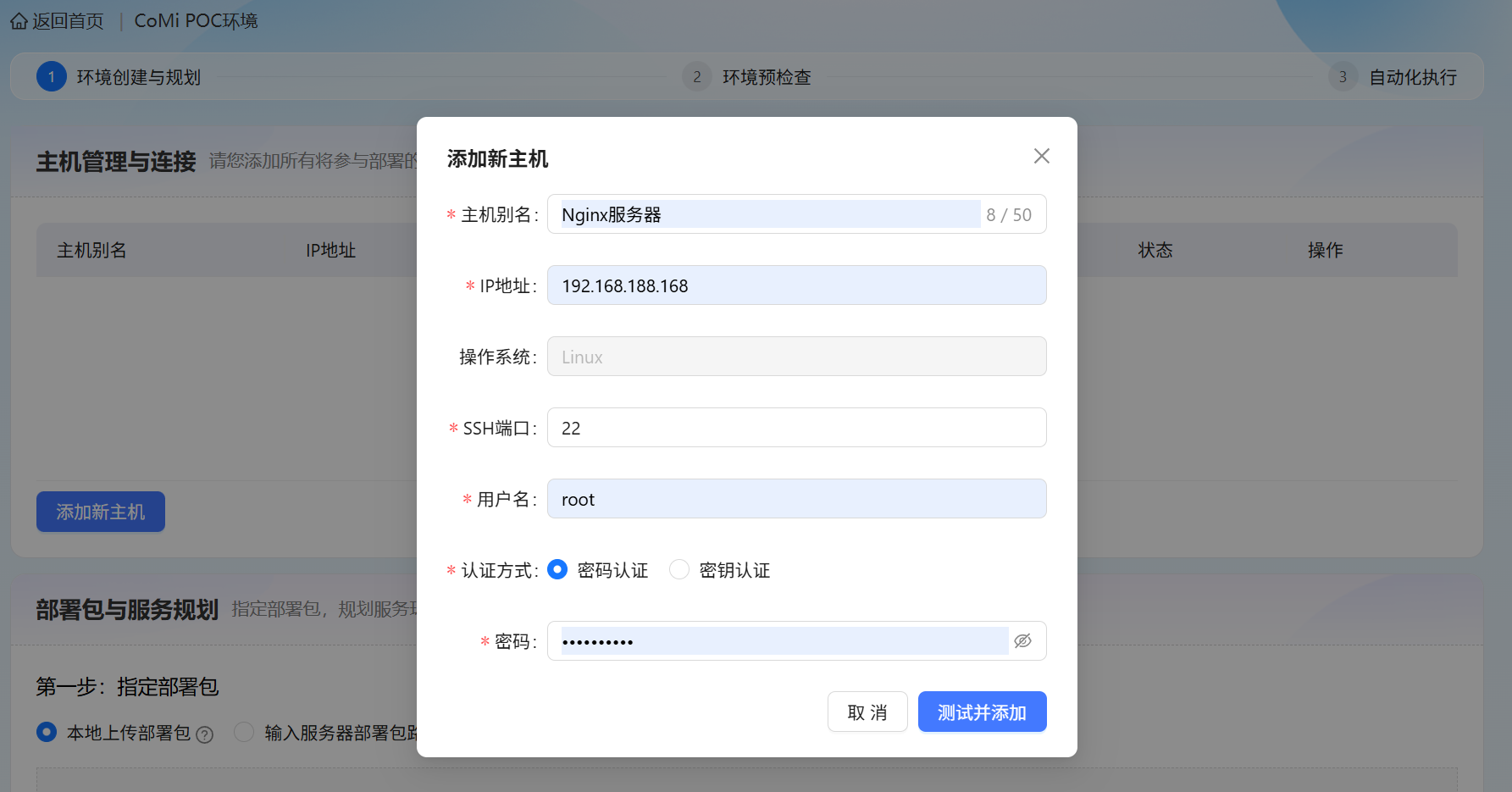The width and height of the screenshot is (1512, 792).
Task: Click the step 3 circle icon
Action: (1343, 77)
